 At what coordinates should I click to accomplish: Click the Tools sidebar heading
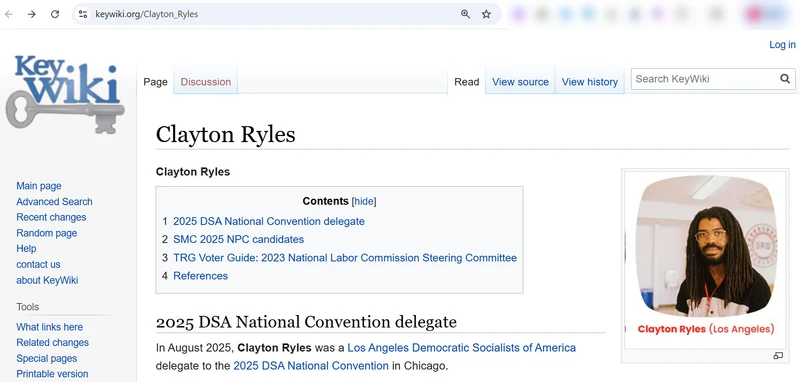28,307
